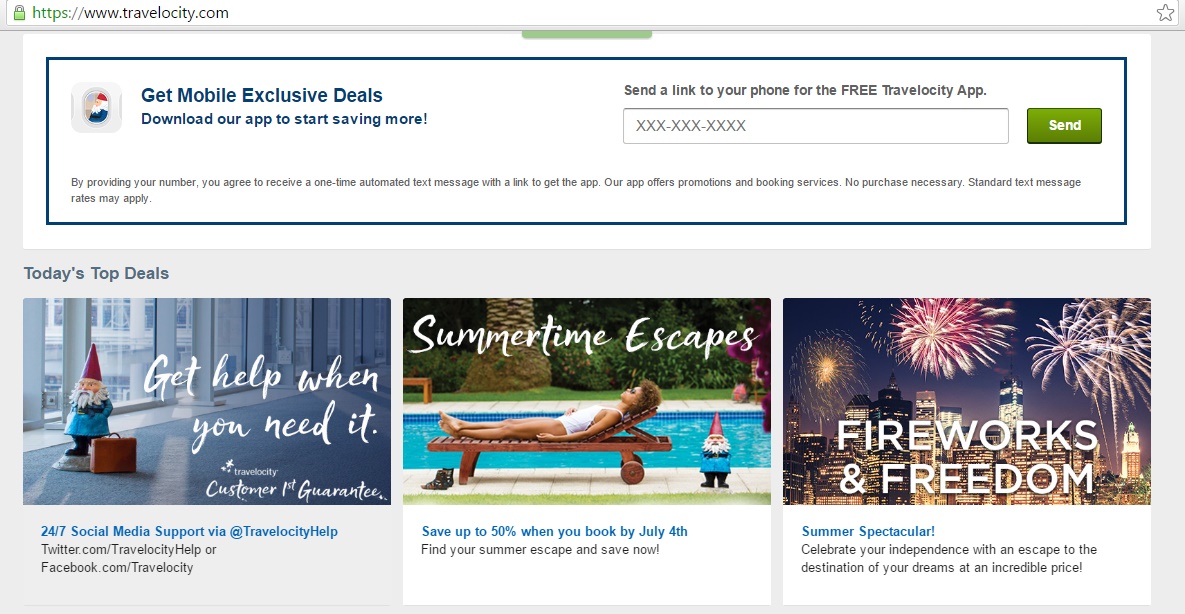Open the Save up to 50% July 4th link
Viewport: 1185px width, 614px height.
point(555,532)
